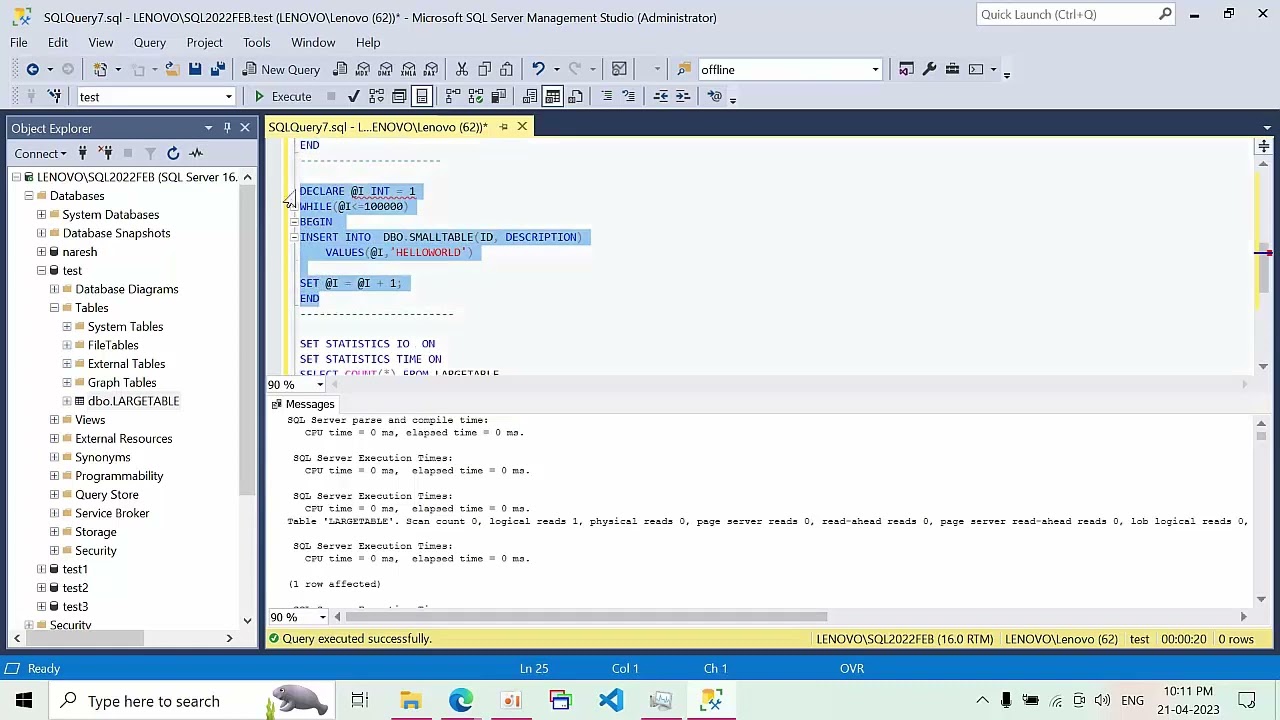
Task: Click Windows Type here to search box
Action: (x=191, y=701)
